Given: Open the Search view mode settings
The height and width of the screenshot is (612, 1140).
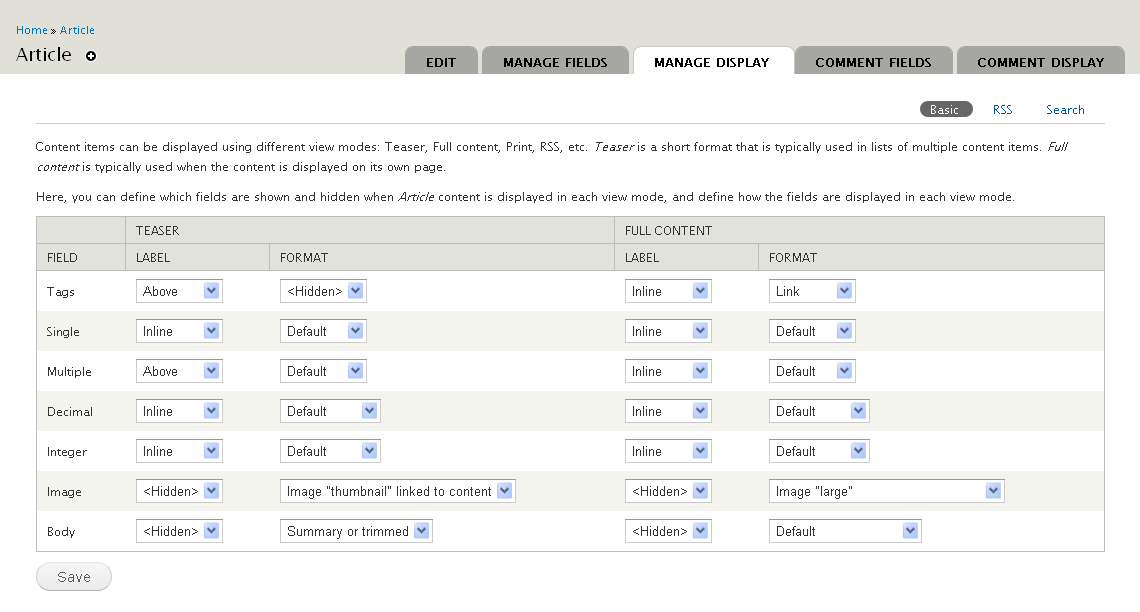Looking at the screenshot, I should pos(1065,109).
